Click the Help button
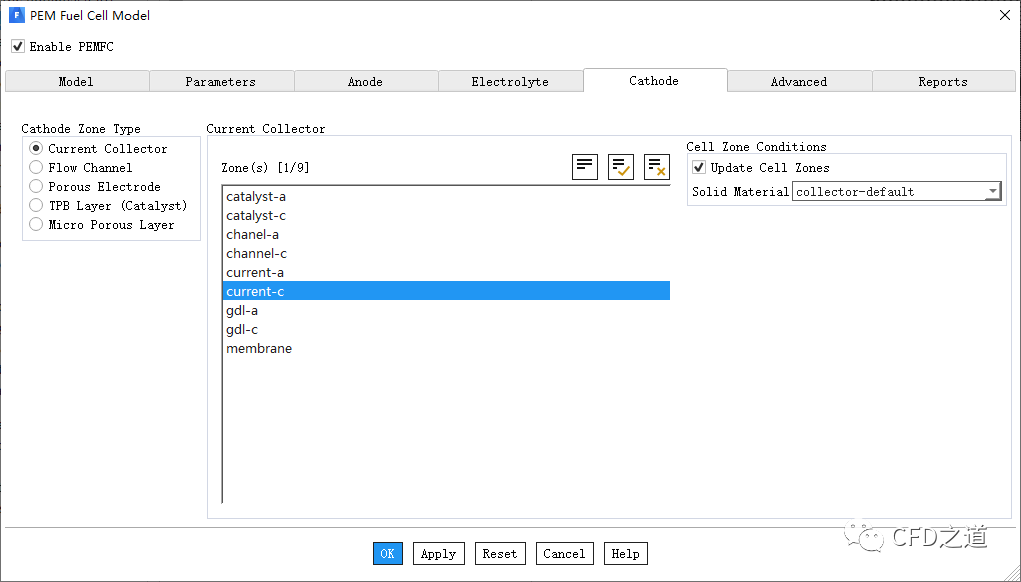 point(625,554)
